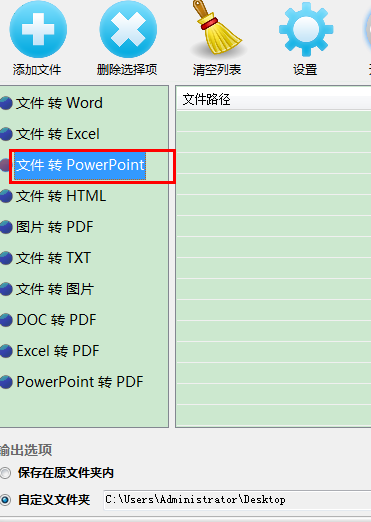Screen dimensions: 371x522
Task: Click the output folder path field
Action: (237, 500)
